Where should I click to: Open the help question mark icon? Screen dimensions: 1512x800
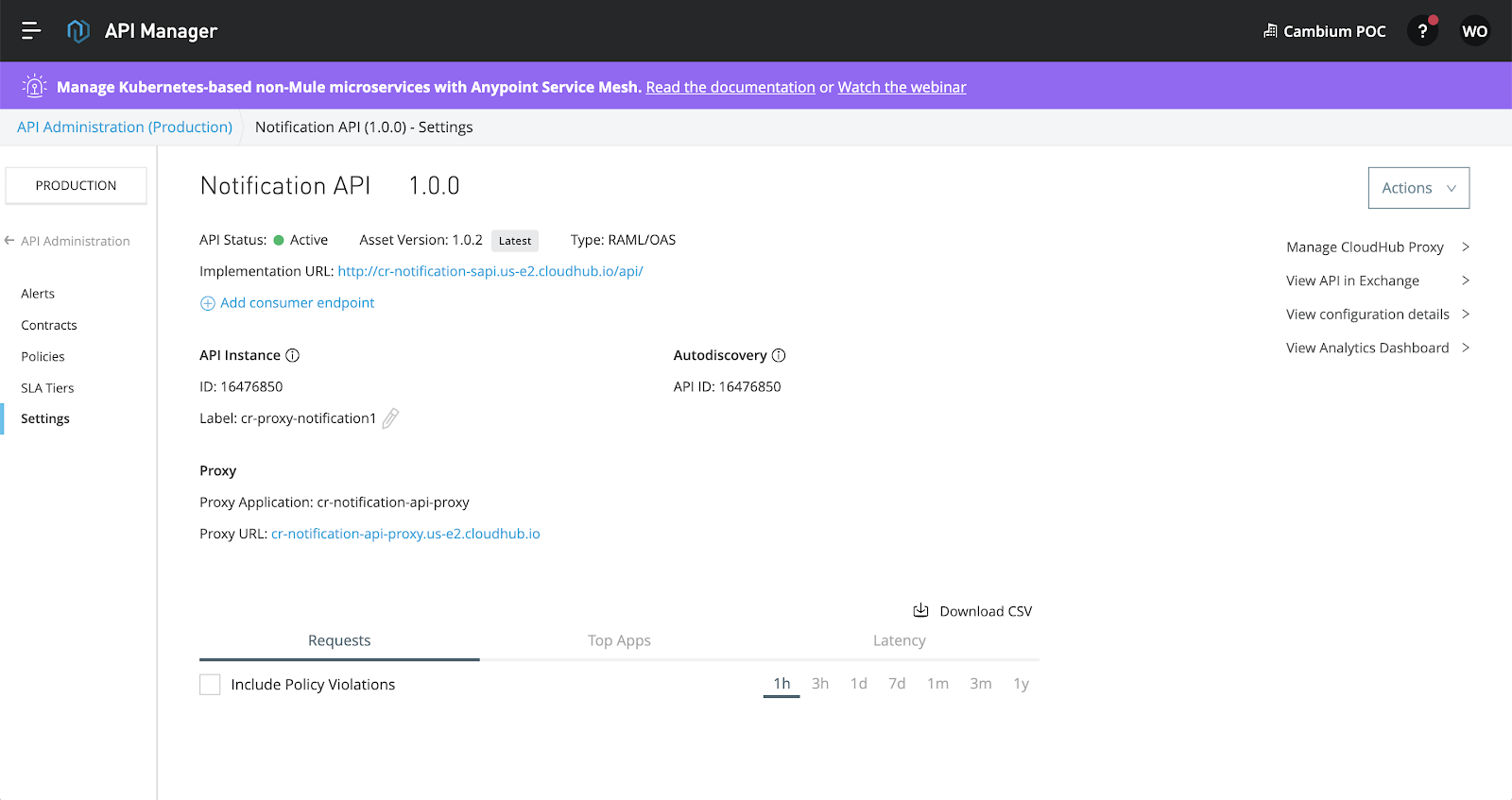tap(1422, 31)
